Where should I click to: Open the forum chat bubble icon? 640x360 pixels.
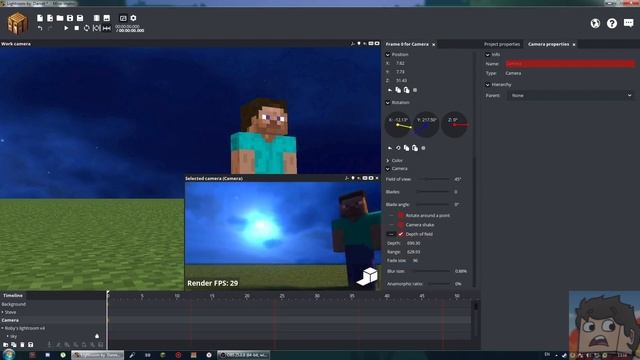[x=629, y=23]
